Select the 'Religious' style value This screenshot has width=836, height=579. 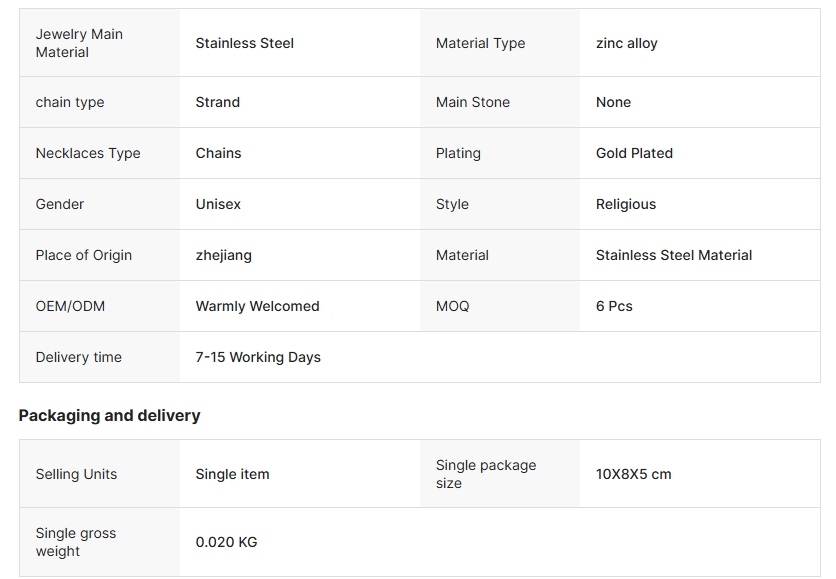click(626, 204)
